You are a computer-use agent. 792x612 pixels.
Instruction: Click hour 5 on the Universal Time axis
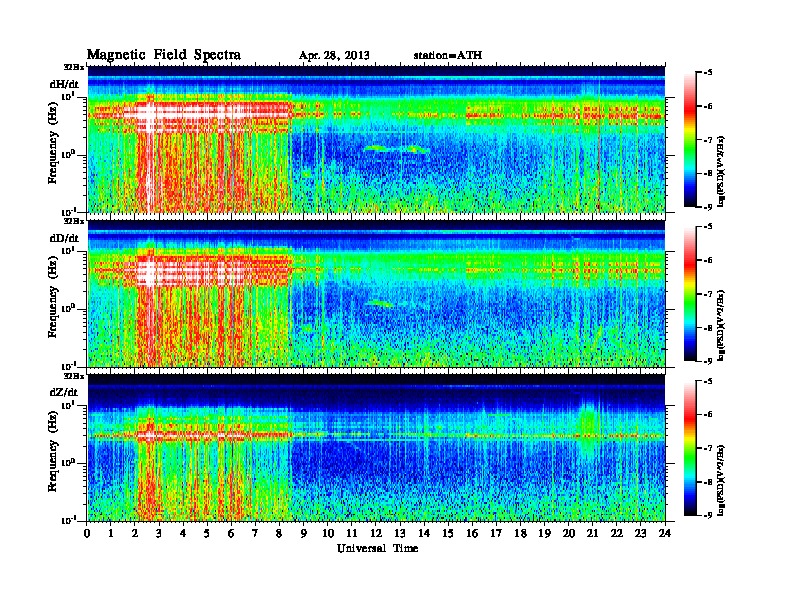coord(207,533)
